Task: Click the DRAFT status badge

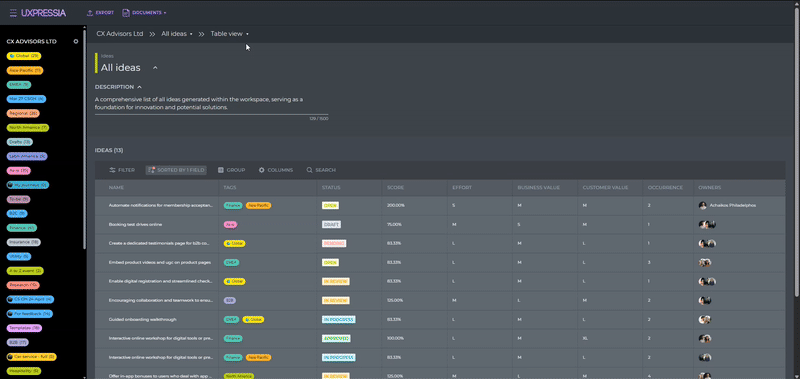Action: [x=331, y=224]
